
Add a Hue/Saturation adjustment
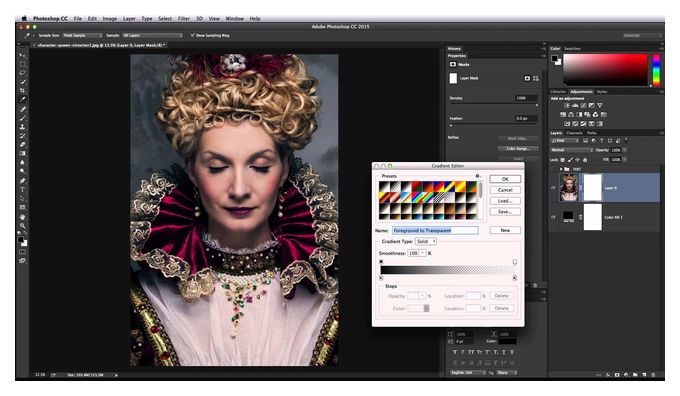(563, 115)
